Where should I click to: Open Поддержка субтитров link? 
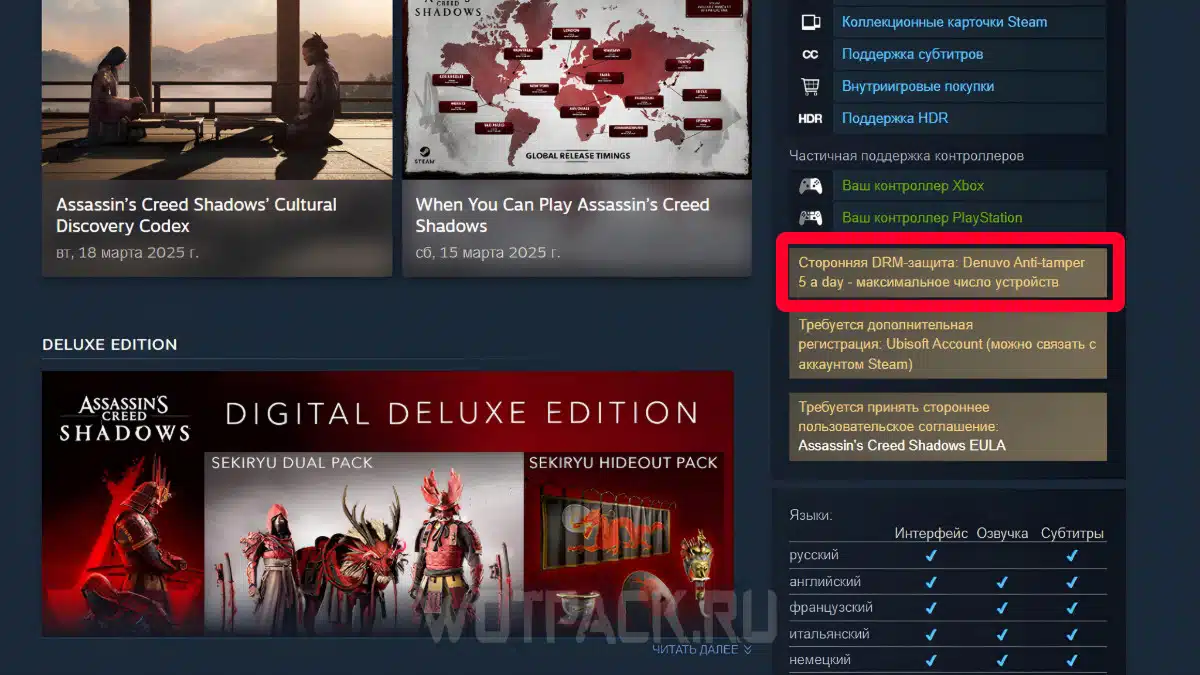(912, 54)
